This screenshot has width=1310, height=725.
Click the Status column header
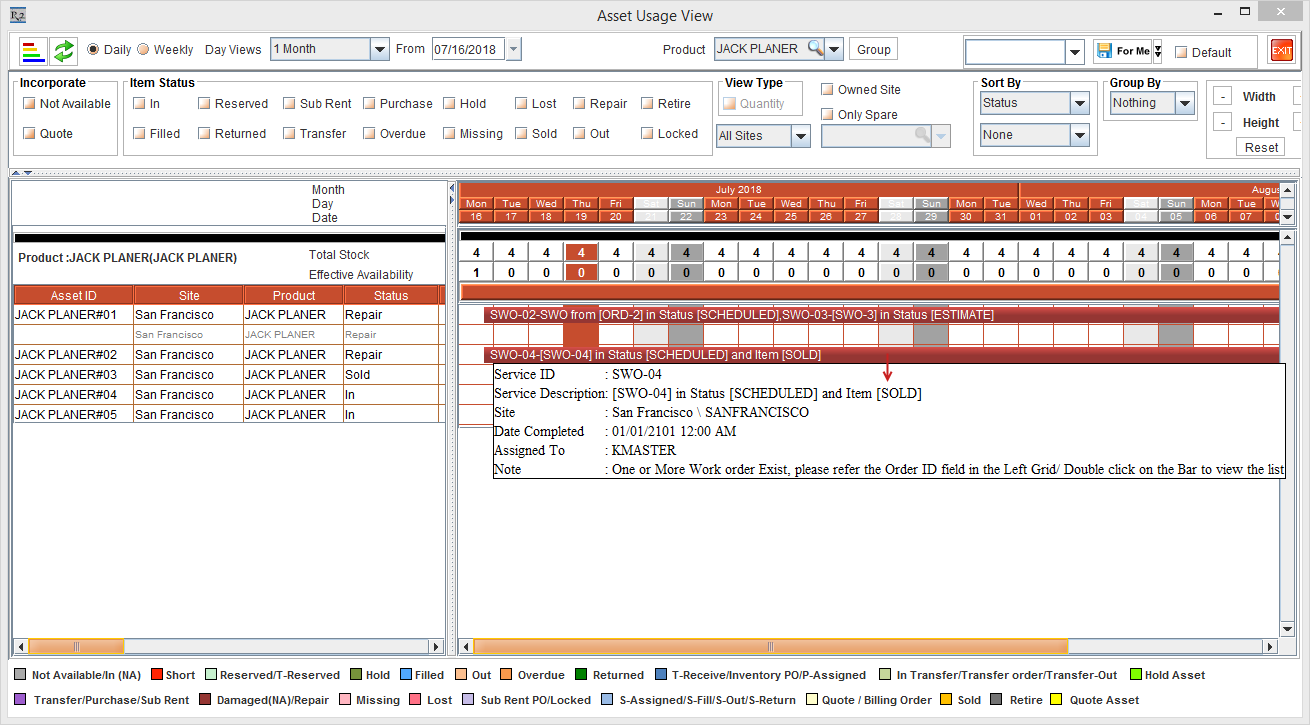tap(391, 295)
